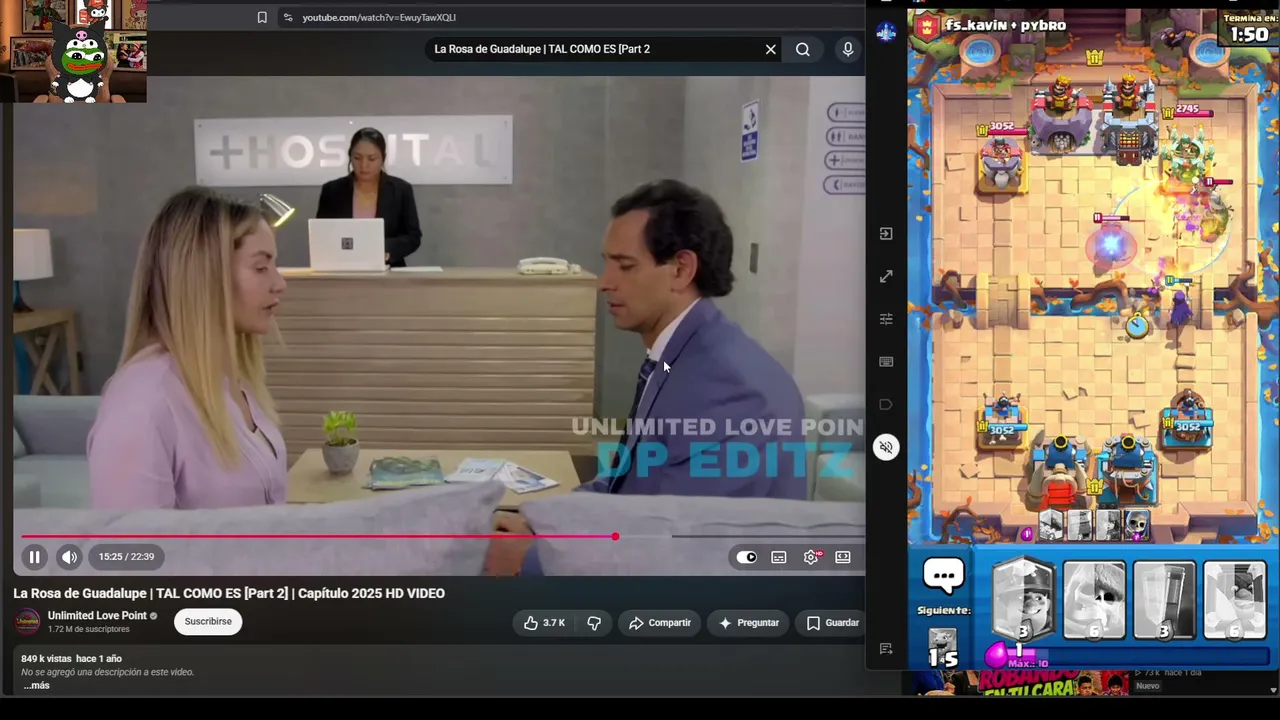Toggle YouTube autoplay switch
This screenshot has width=1280, height=720.
(747, 557)
